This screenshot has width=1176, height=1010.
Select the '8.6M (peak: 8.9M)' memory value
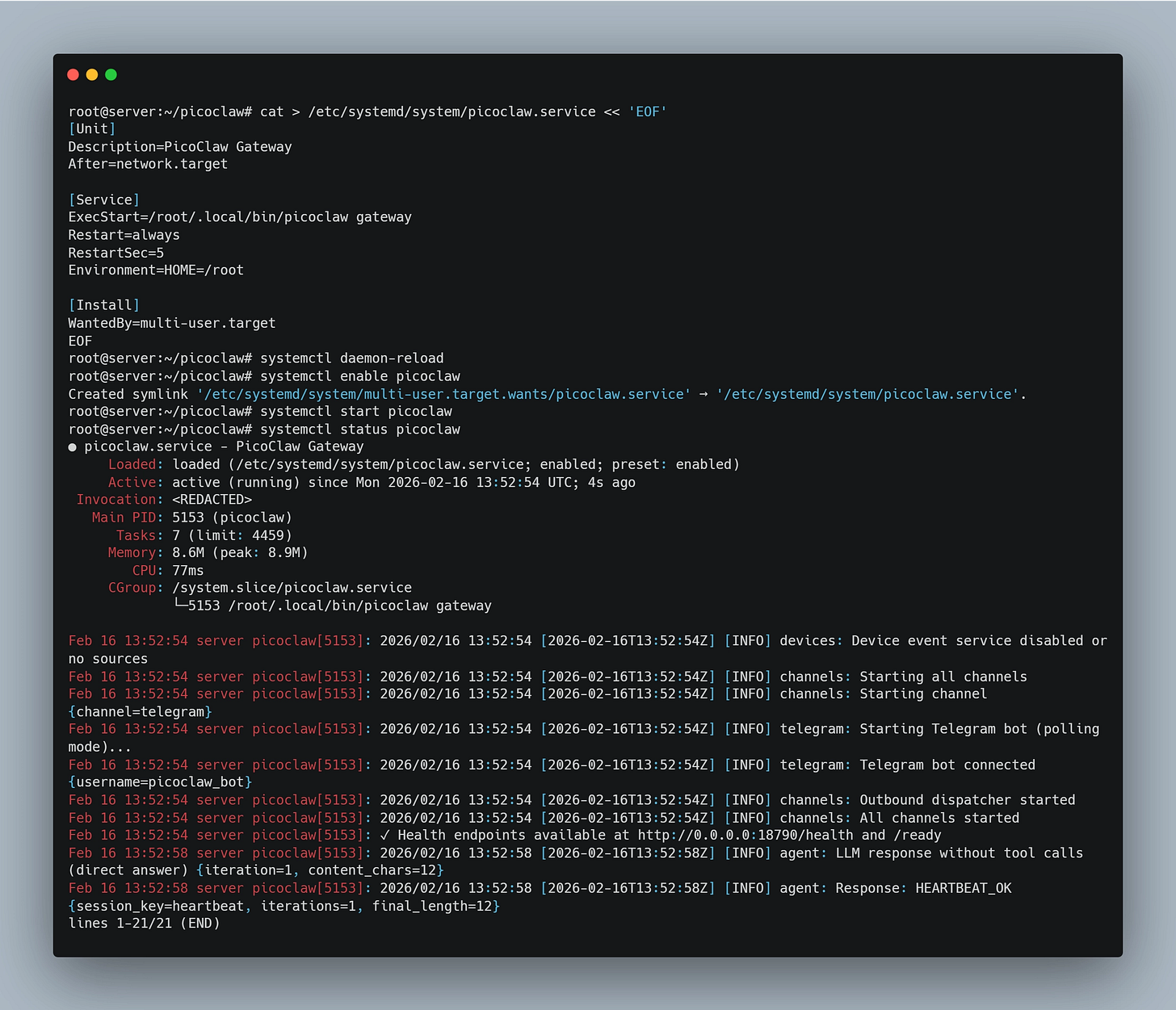(240, 553)
